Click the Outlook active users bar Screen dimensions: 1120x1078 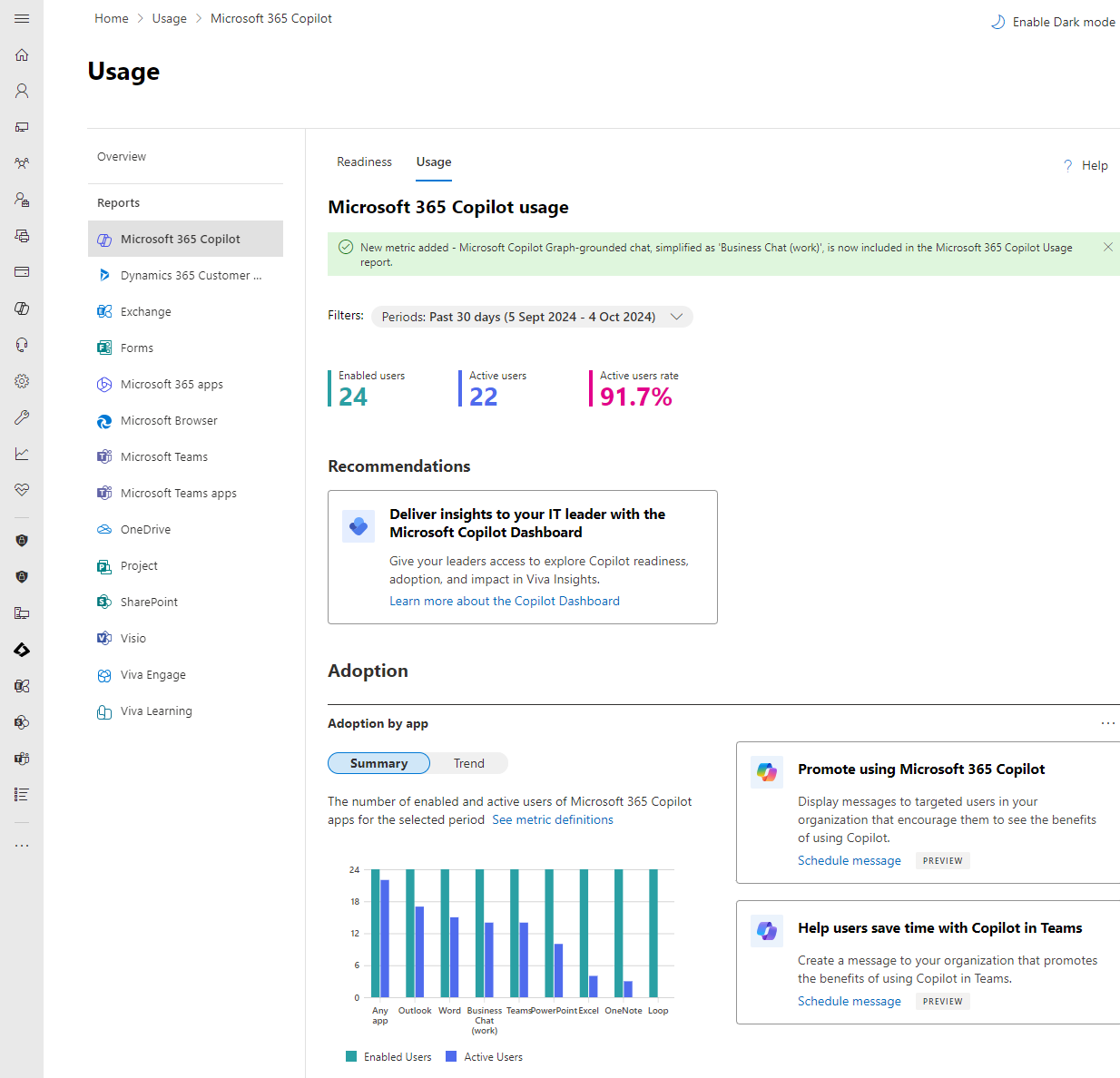point(419,952)
